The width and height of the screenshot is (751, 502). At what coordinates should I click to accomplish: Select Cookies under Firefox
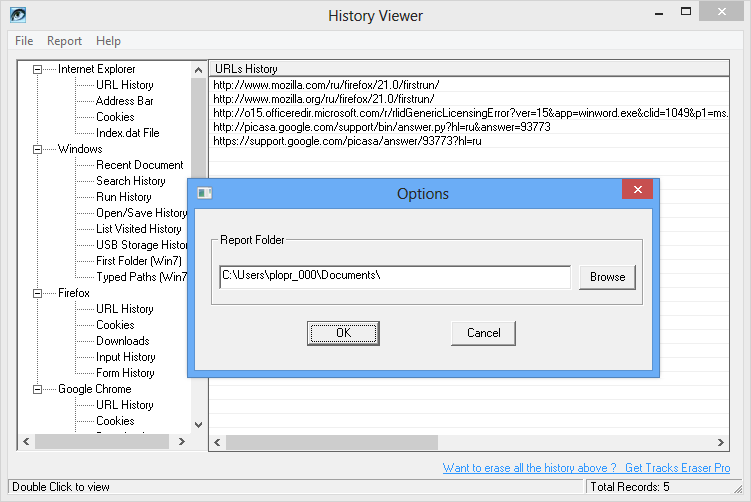[x=115, y=325]
